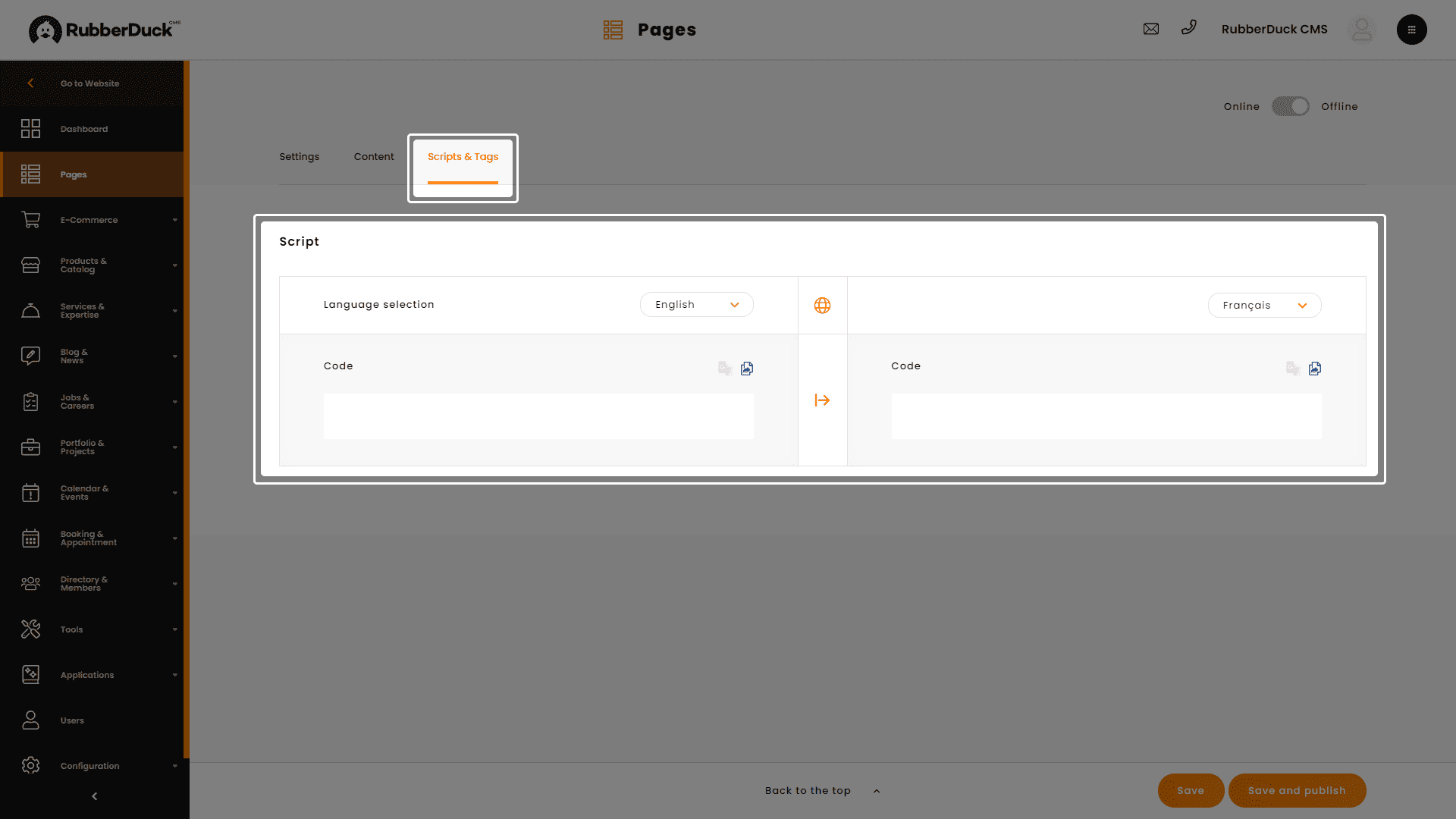Open the user profile avatar icon
Screen dimensions: 1456x819
(x=1362, y=30)
